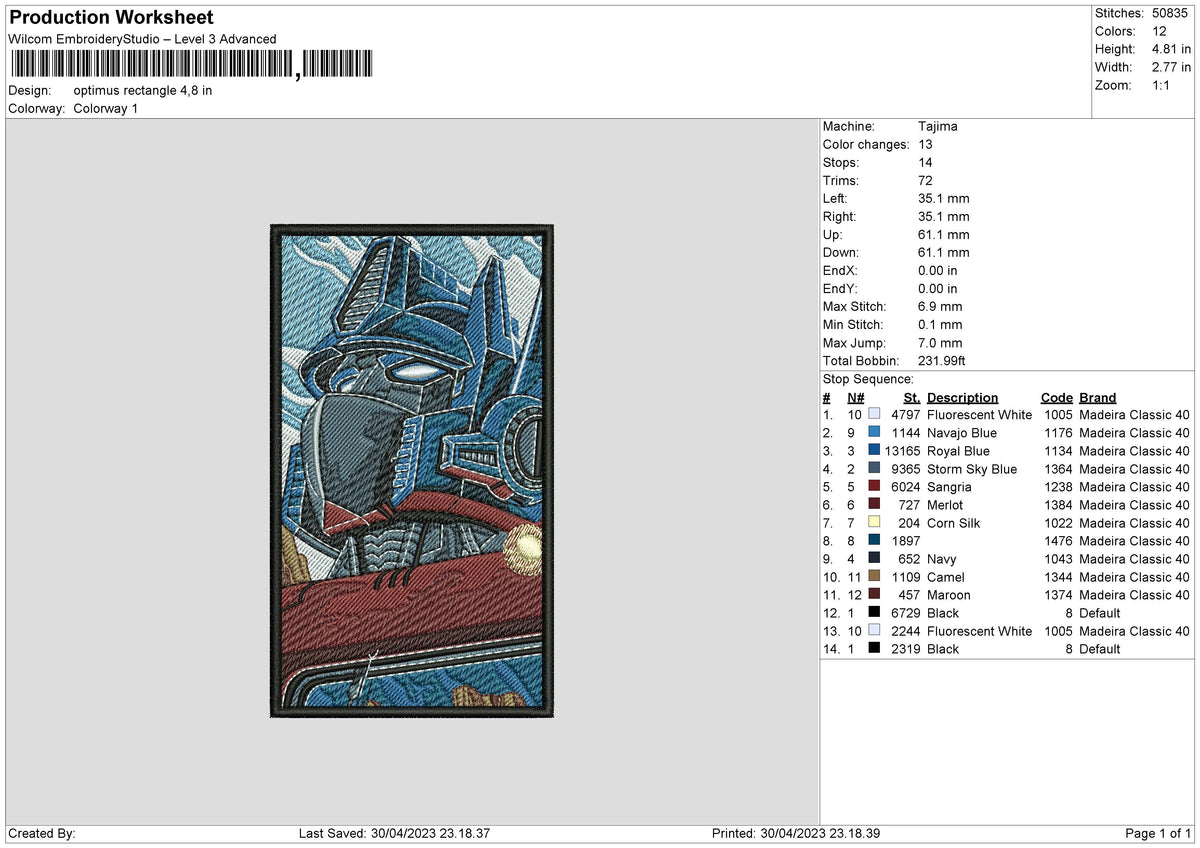Screen dimensions: 1200x848
Task: Click the St. column header
Action: (x=911, y=397)
